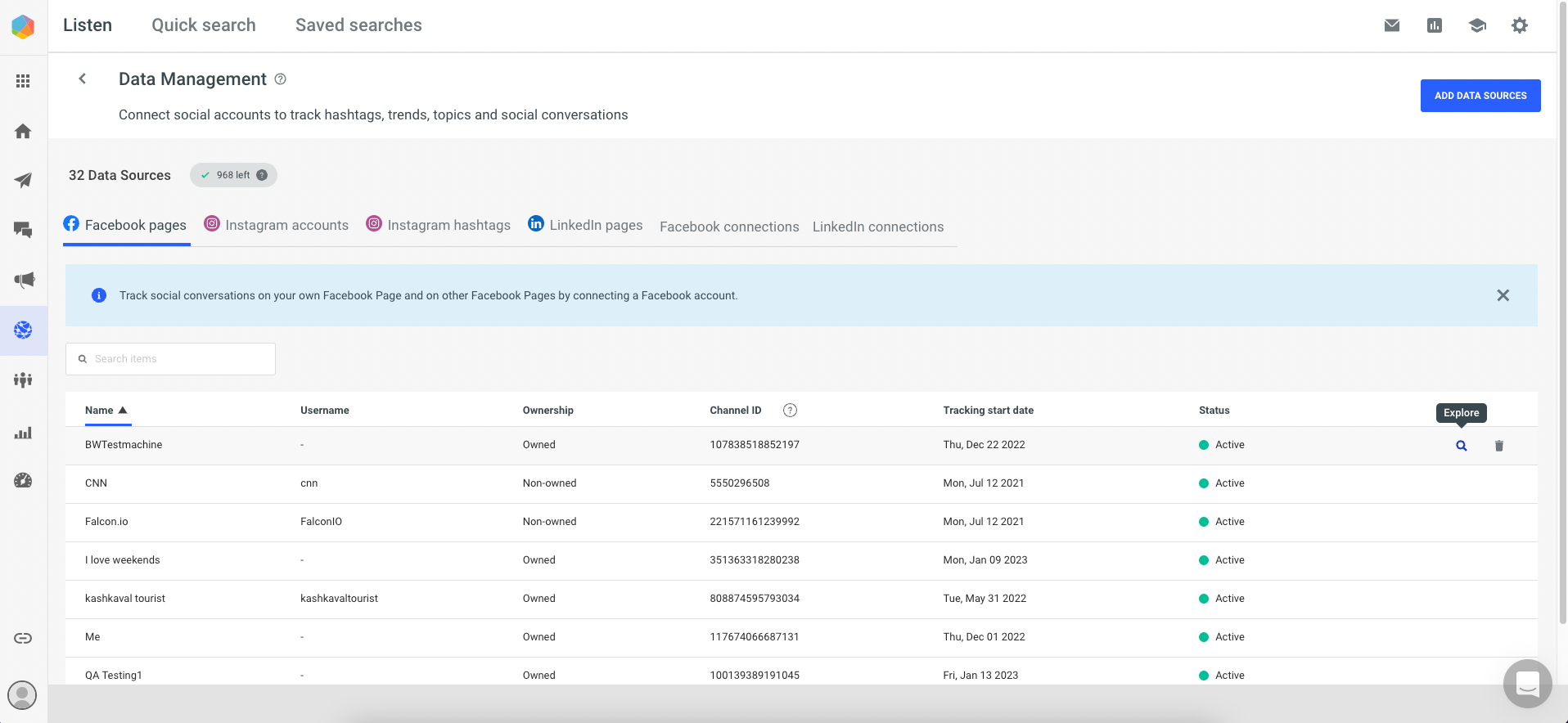Open Benchmark gauge icon in sidebar

tap(23, 481)
